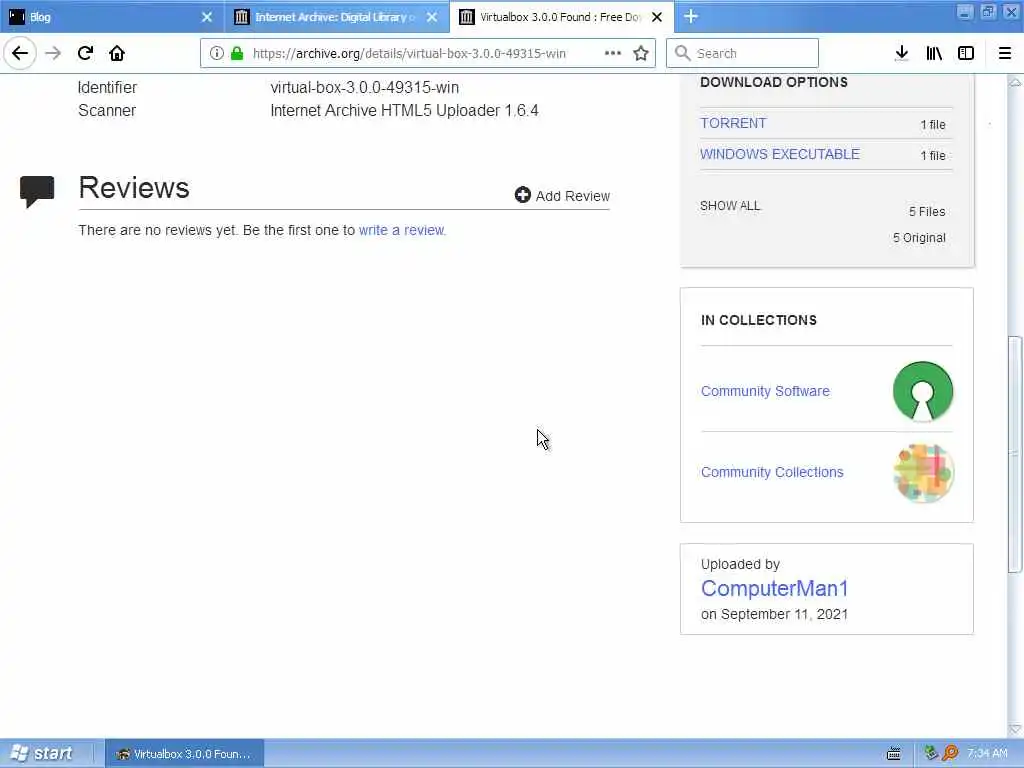
Task: Show site information icon in address bar
Action: coord(216,53)
